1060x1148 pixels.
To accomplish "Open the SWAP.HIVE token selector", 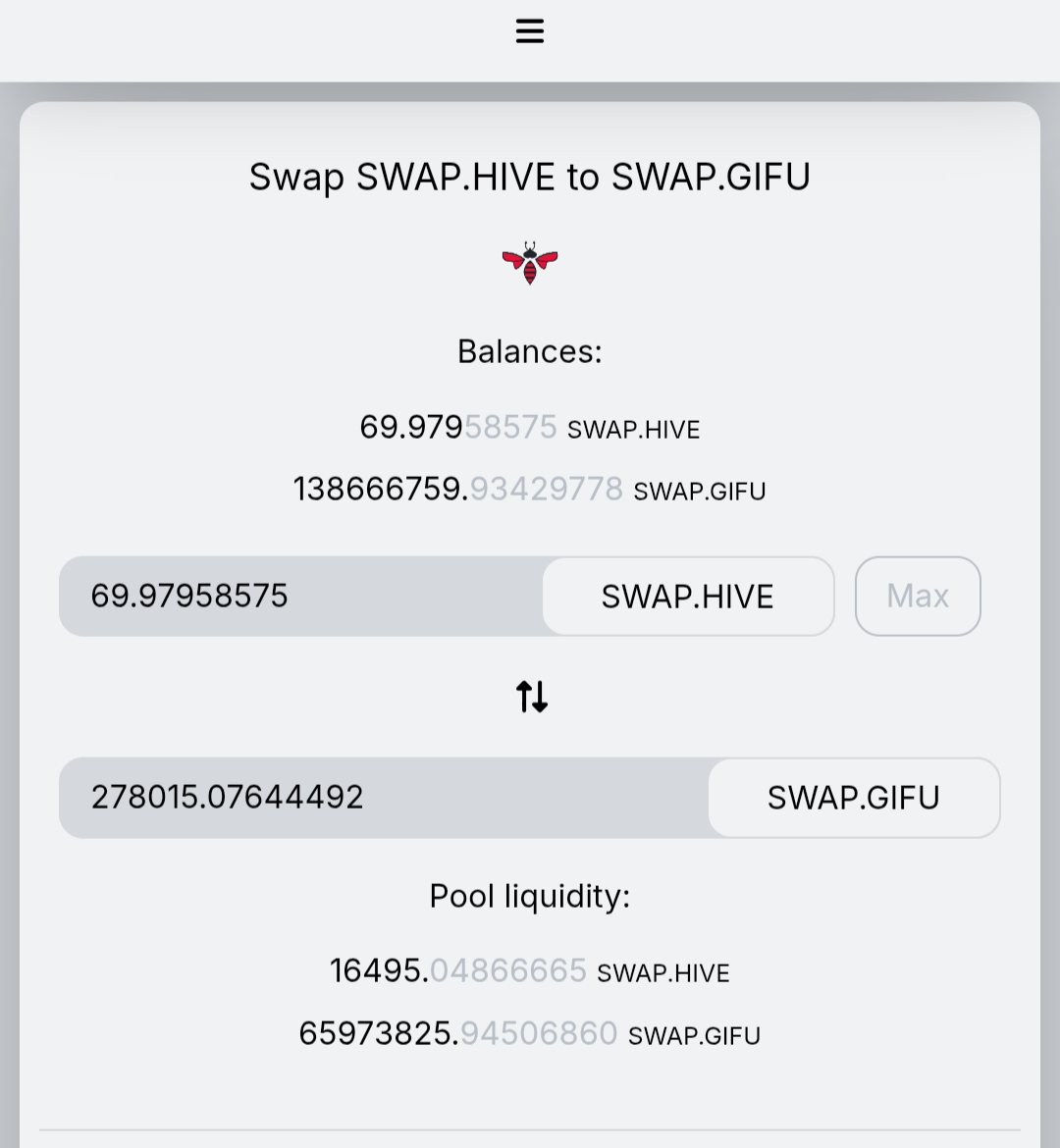I will tap(687, 597).
